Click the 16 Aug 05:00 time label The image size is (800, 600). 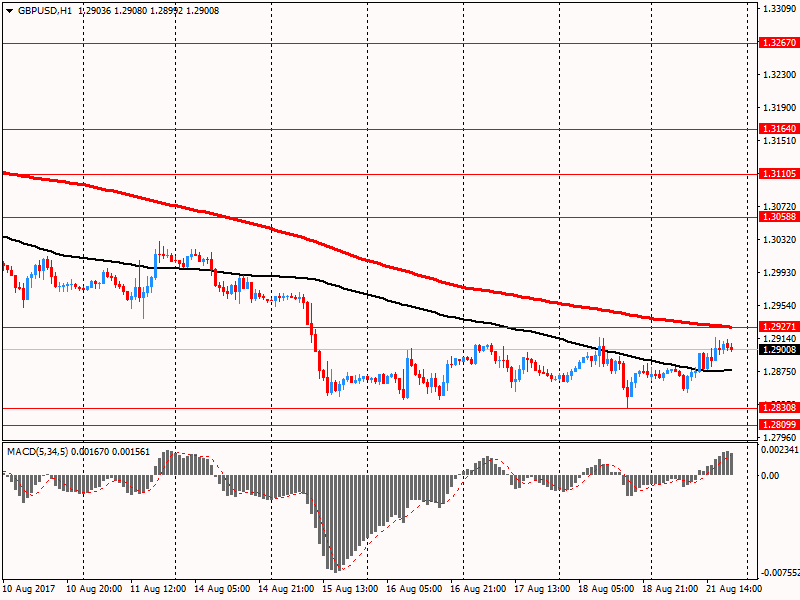coord(414,589)
